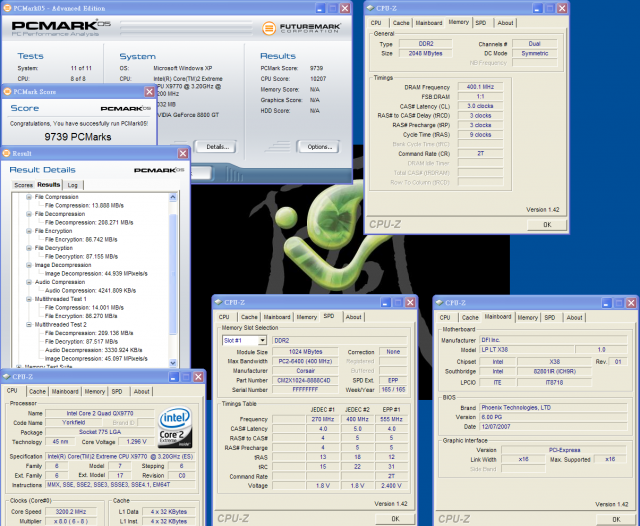Click the CPU-Z CPU window title icon

click(7, 377)
